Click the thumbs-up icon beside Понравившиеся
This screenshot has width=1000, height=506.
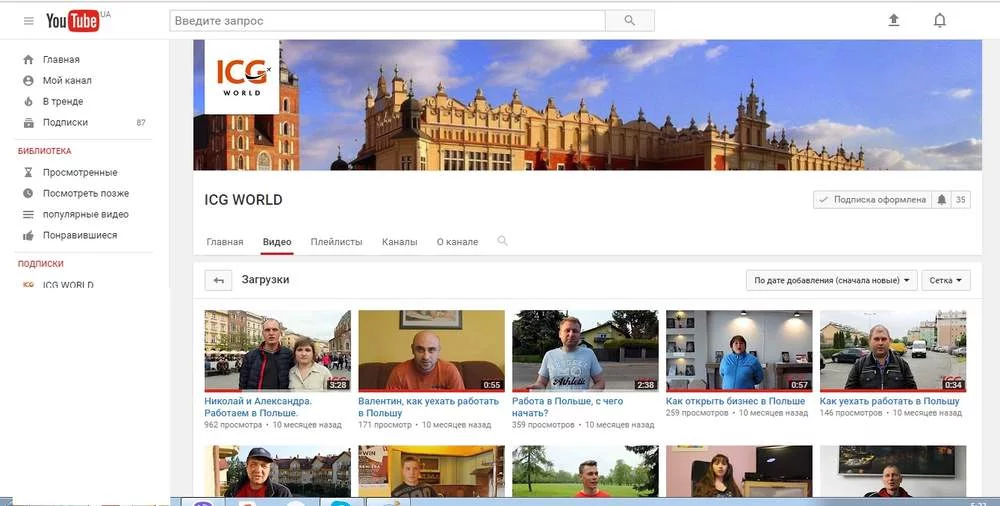point(28,235)
